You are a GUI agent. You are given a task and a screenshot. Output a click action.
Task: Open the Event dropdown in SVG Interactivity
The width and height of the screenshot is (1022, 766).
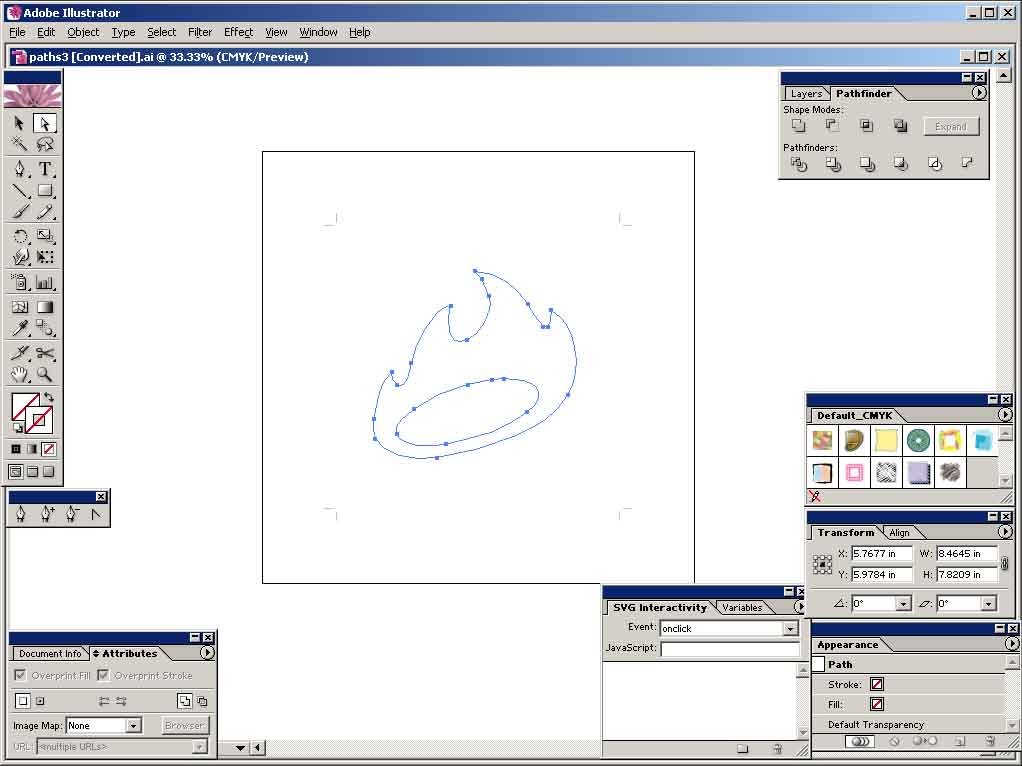point(791,628)
